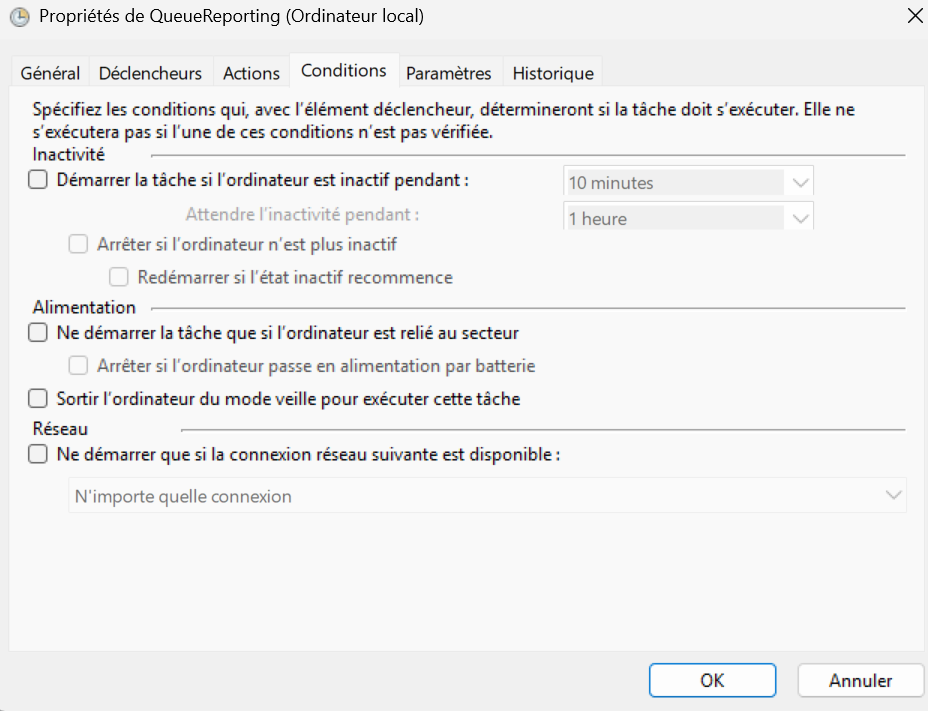Switch to the Général tab

click(49, 72)
